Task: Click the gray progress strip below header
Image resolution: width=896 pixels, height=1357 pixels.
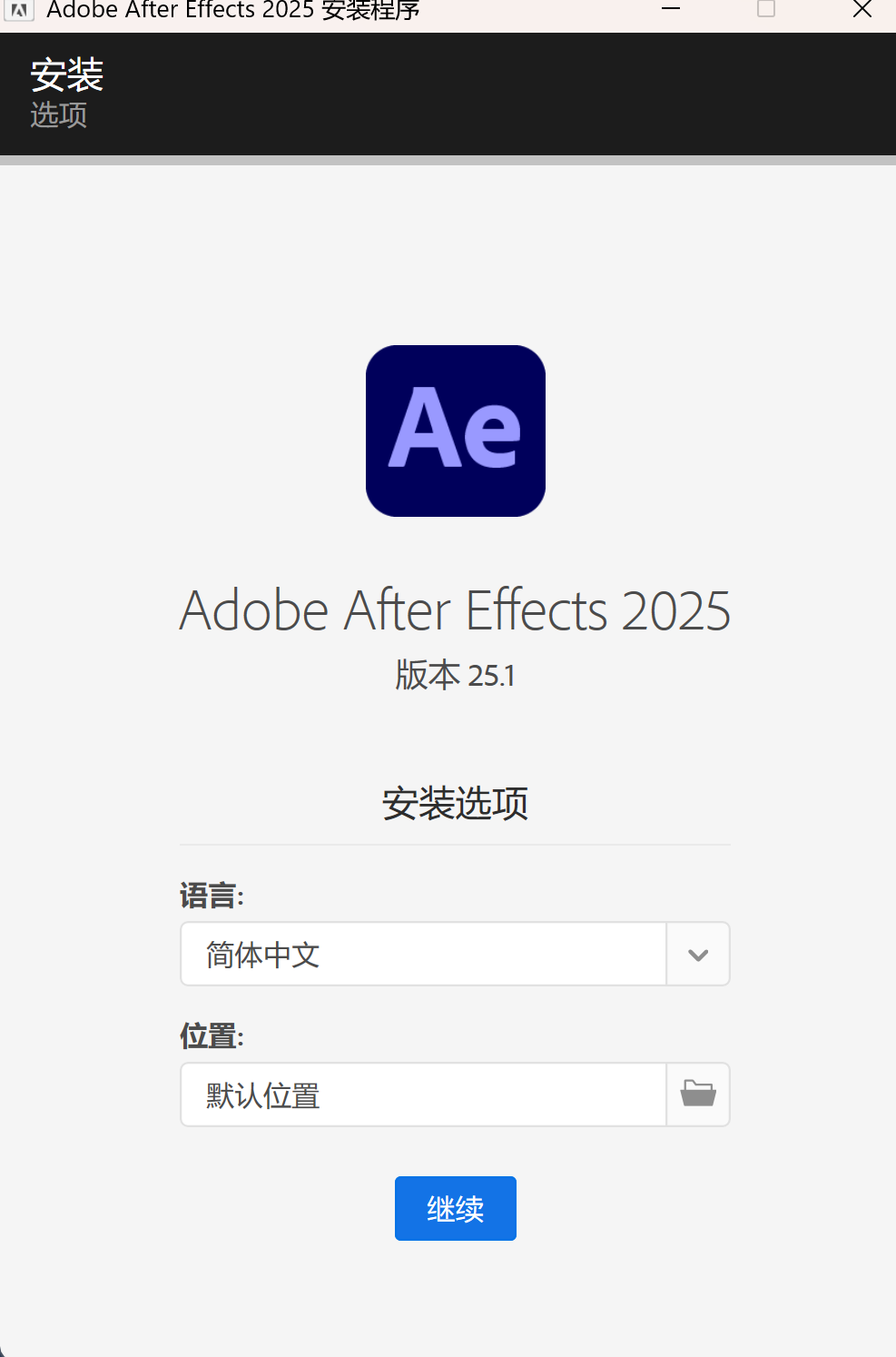Action: pyautogui.click(x=448, y=160)
